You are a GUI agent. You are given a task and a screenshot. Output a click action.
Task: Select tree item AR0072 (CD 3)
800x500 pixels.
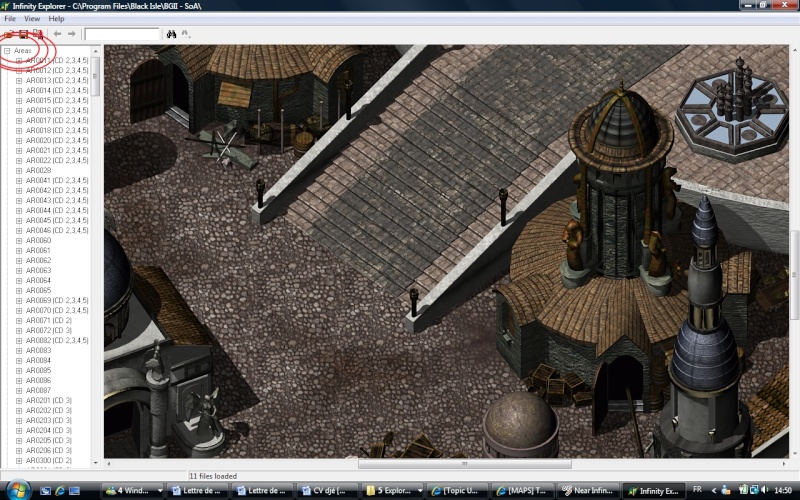pos(49,331)
